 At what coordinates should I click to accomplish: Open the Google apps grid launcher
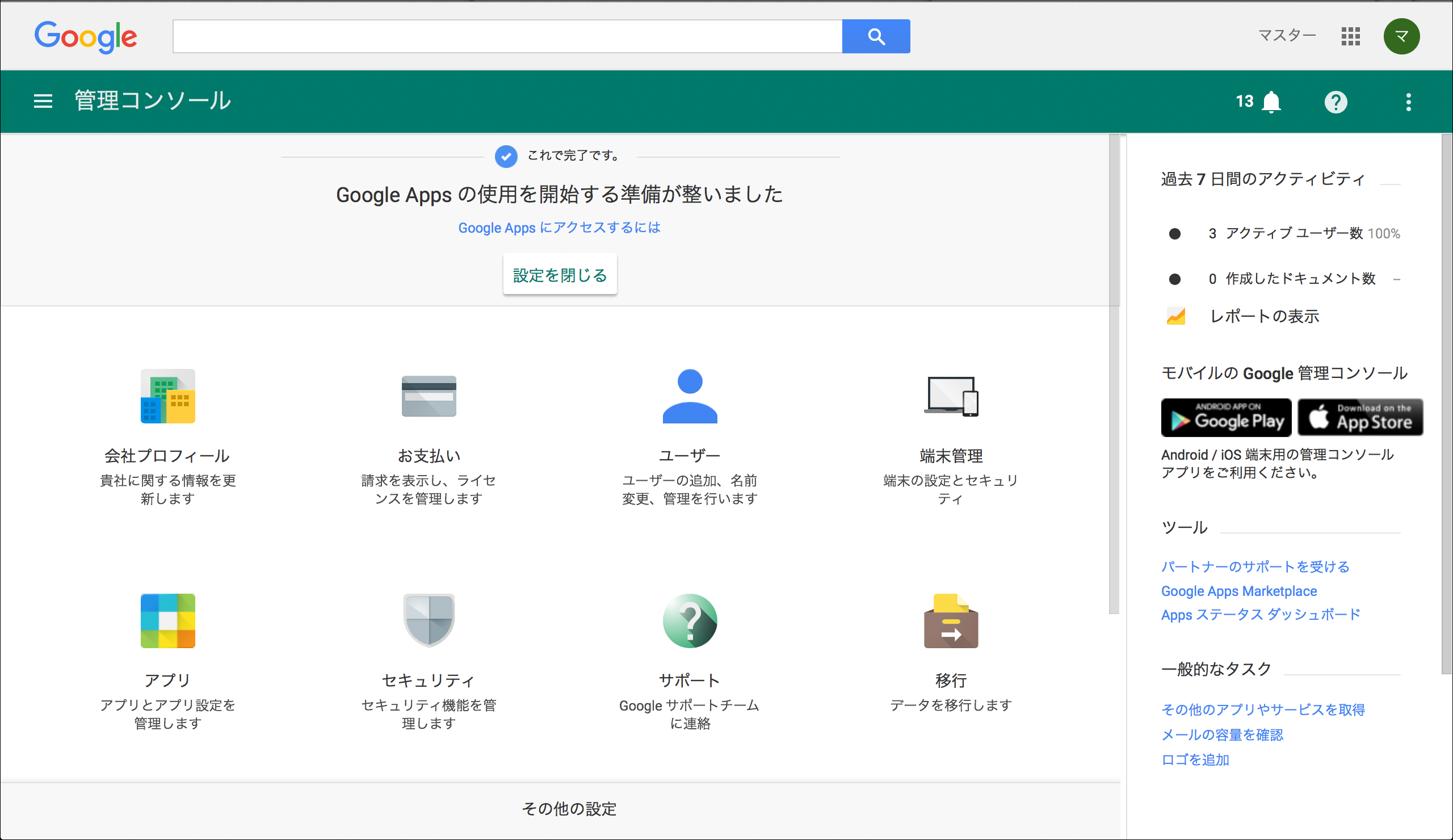click(x=1350, y=36)
